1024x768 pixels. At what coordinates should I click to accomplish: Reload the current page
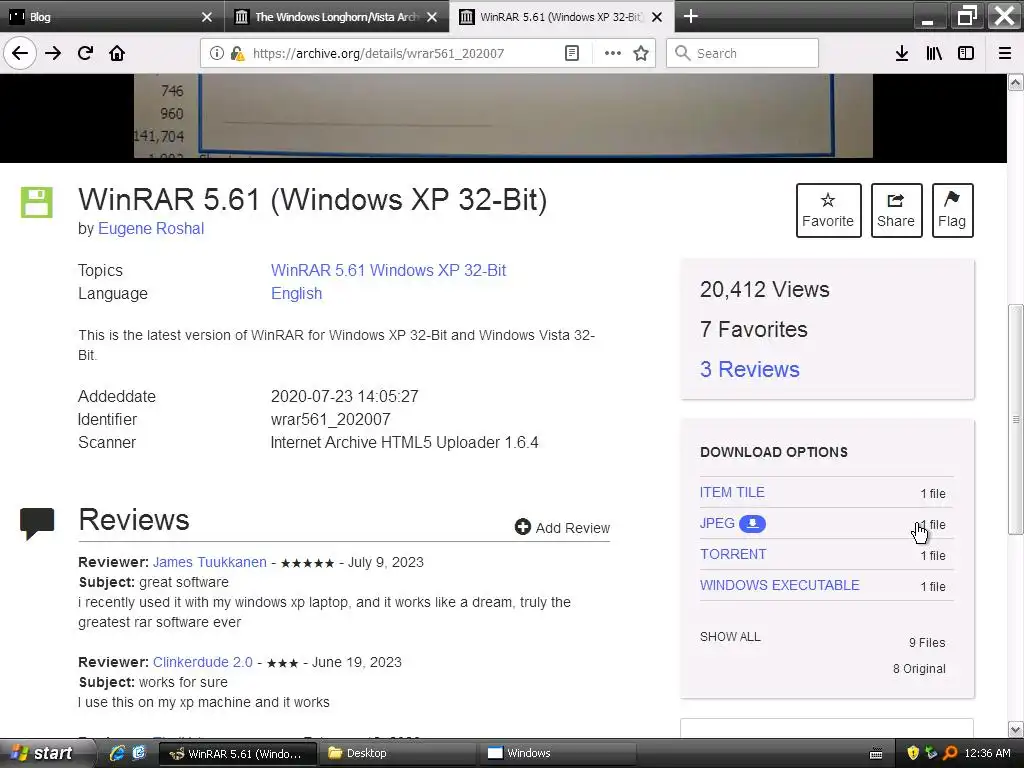85,53
